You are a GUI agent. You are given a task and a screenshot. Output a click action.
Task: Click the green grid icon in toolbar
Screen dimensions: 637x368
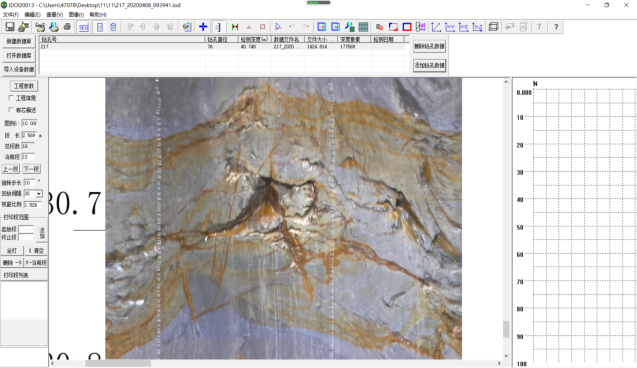tap(363, 27)
